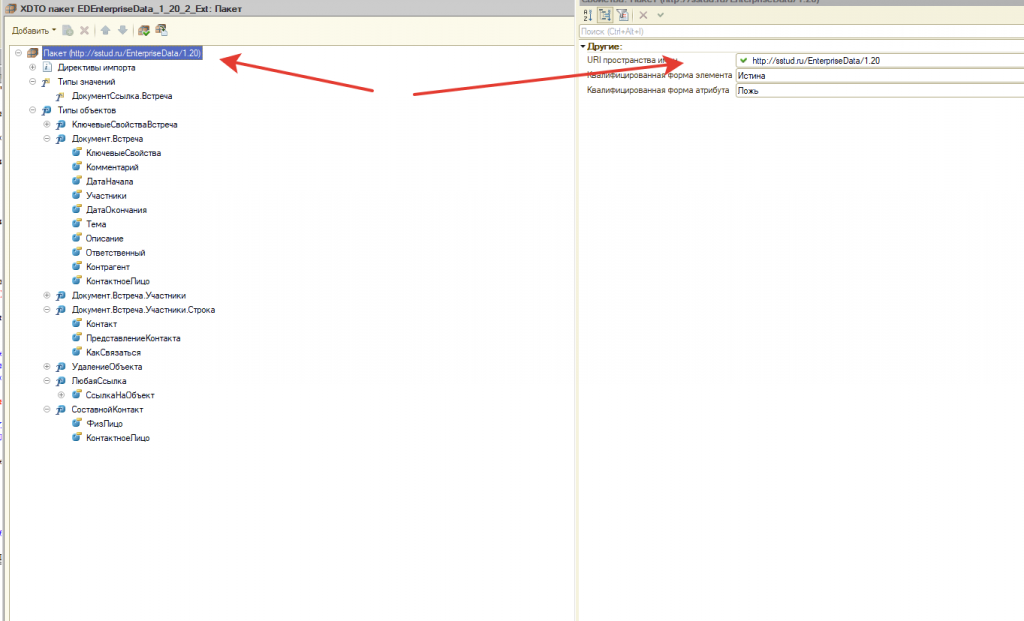This screenshot has width=1024, height=621.
Task: Toggle the group-by-categories properties icon
Action: [605, 15]
